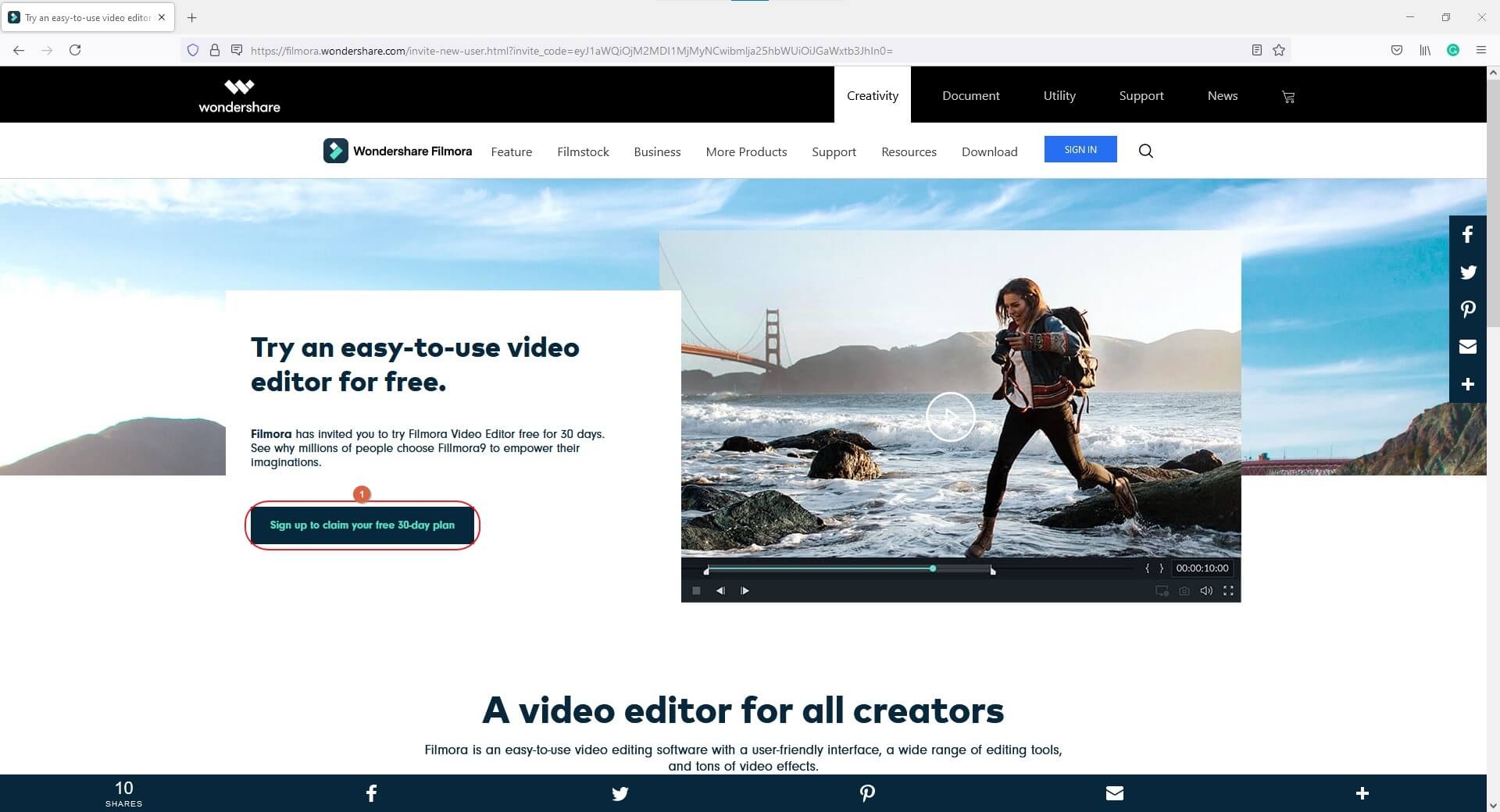Click the SIGN IN button

click(1080, 149)
